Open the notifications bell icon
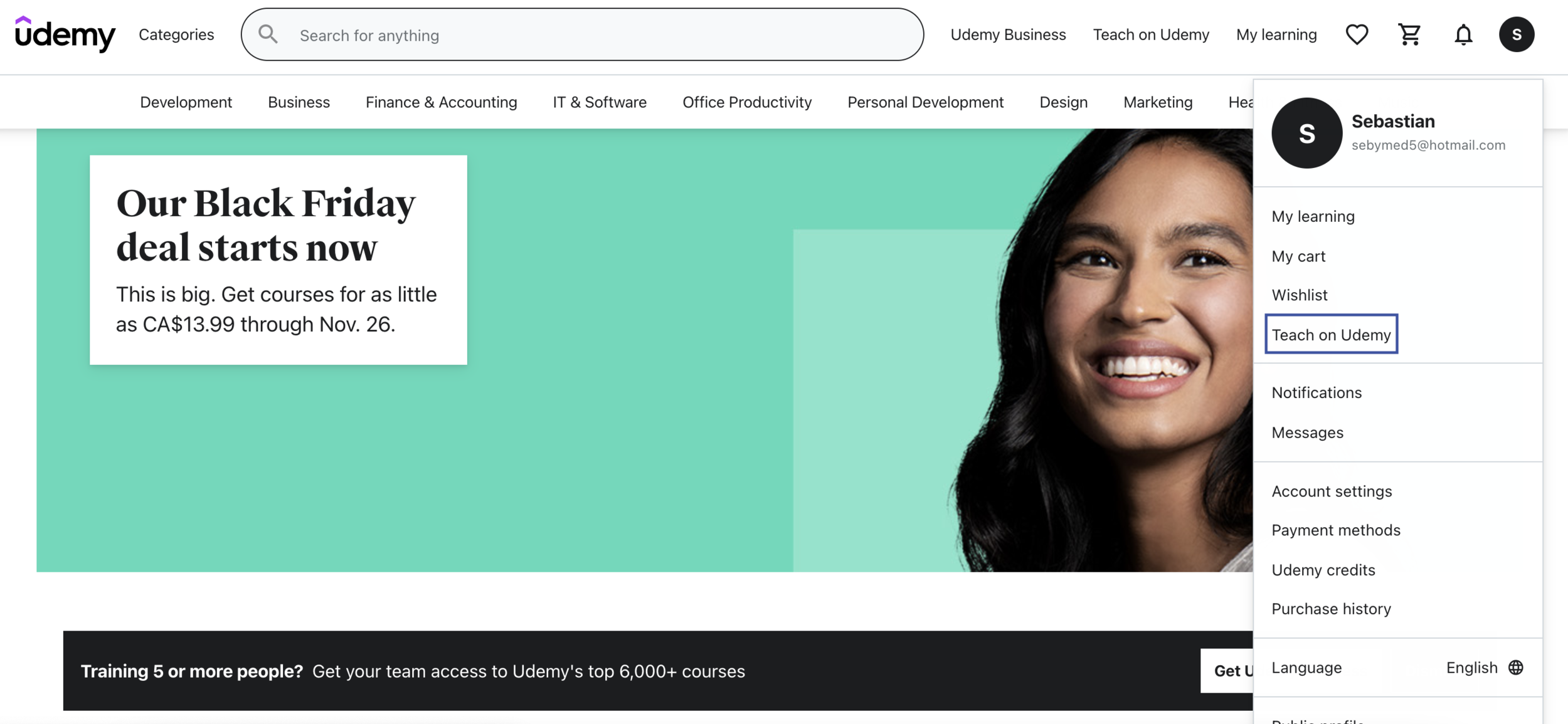Image resolution: width=1568 pixels, height=724 pixels. pos(1463,34)
